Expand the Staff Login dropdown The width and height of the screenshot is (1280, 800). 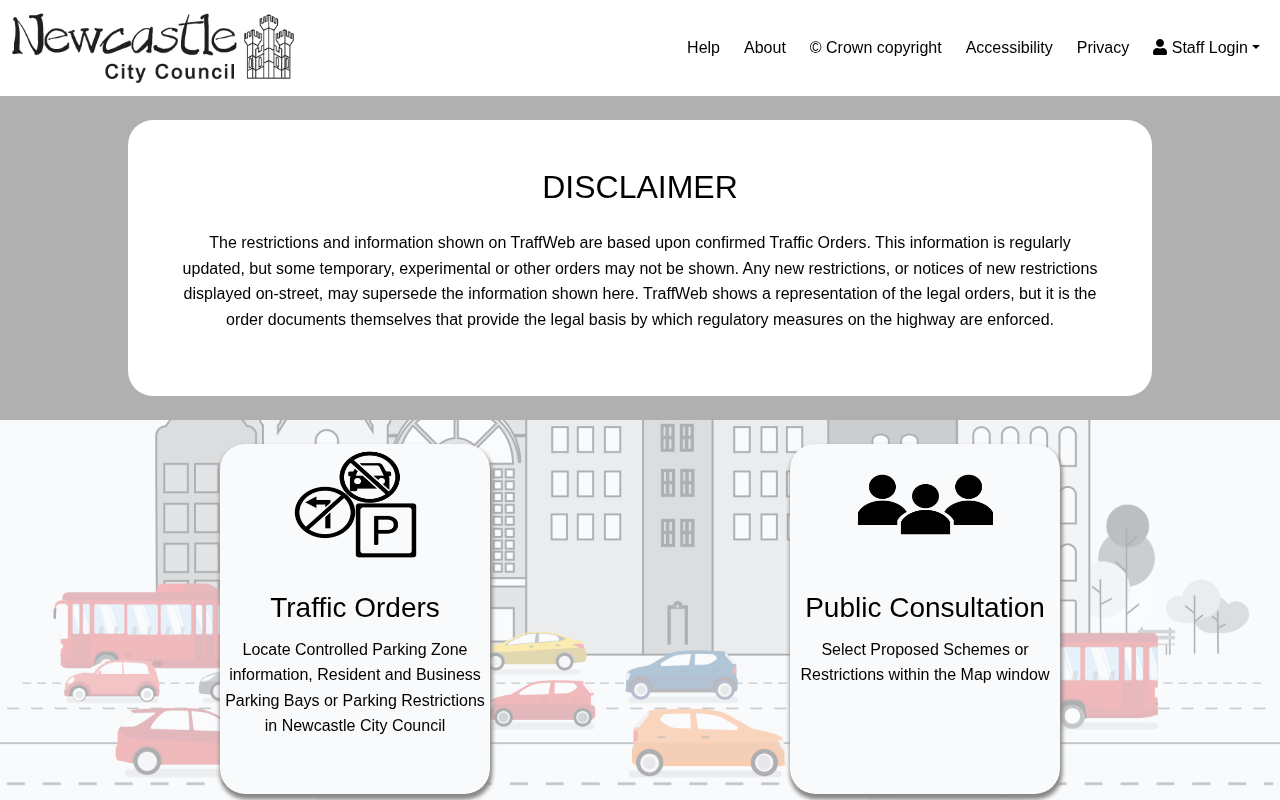point(1206,48)
